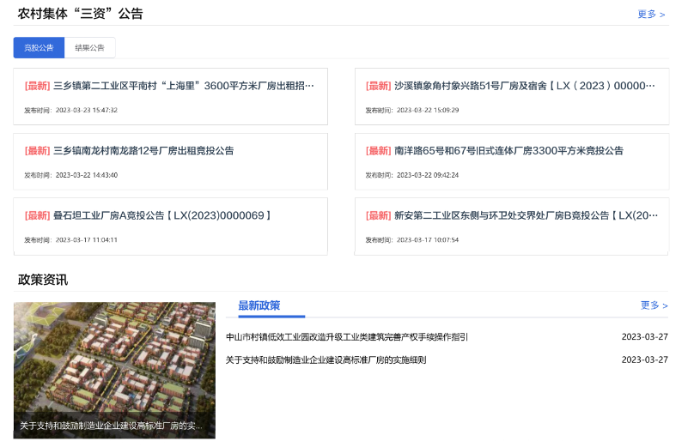The image size is (700, 447).
Task: Click the 最新 tag on 叠石坦工业厂房A item
Action: pyautogui.click(x=38, y=216)
